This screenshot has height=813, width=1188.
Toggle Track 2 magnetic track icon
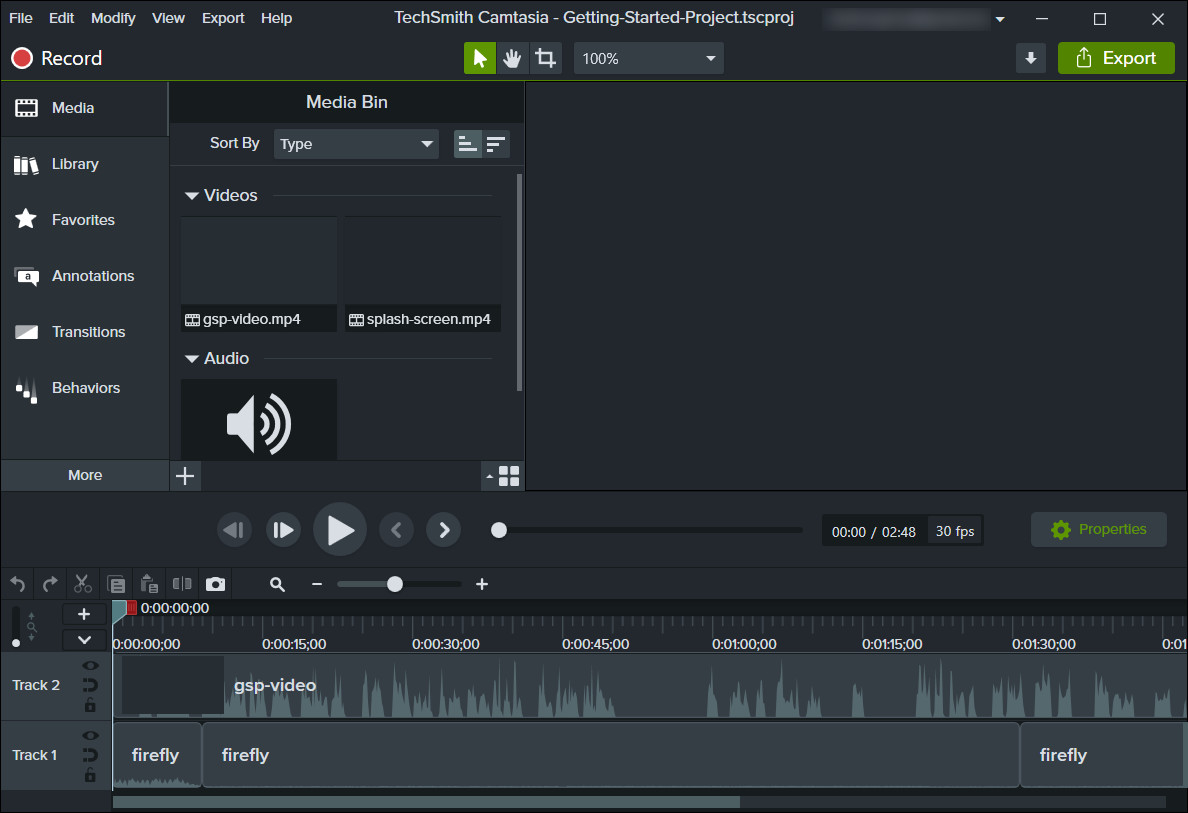[x=90, y=686]
